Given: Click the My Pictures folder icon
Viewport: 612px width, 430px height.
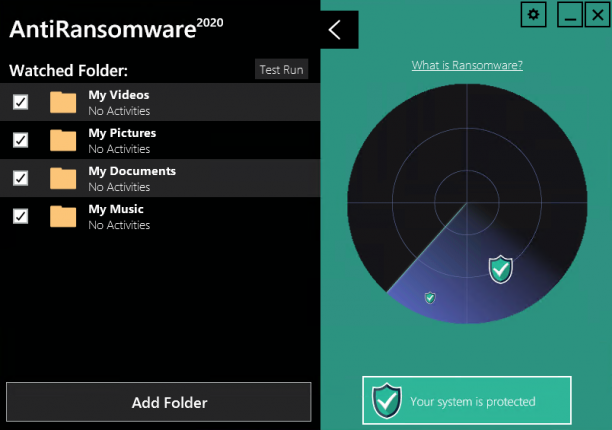Looking at the screenshot, I should tap(63, 140).
